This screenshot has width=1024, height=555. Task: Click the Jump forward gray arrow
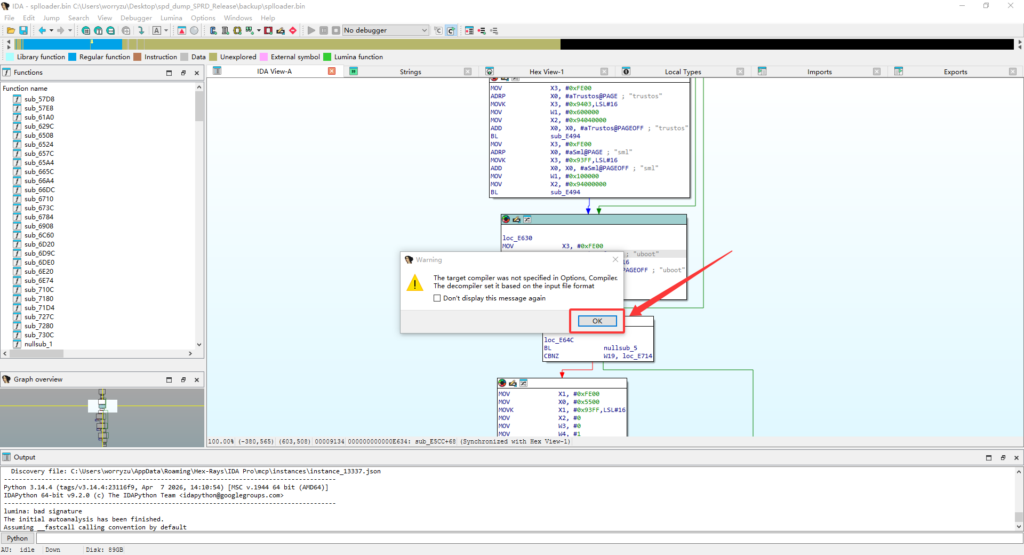(x=61, y=31)
